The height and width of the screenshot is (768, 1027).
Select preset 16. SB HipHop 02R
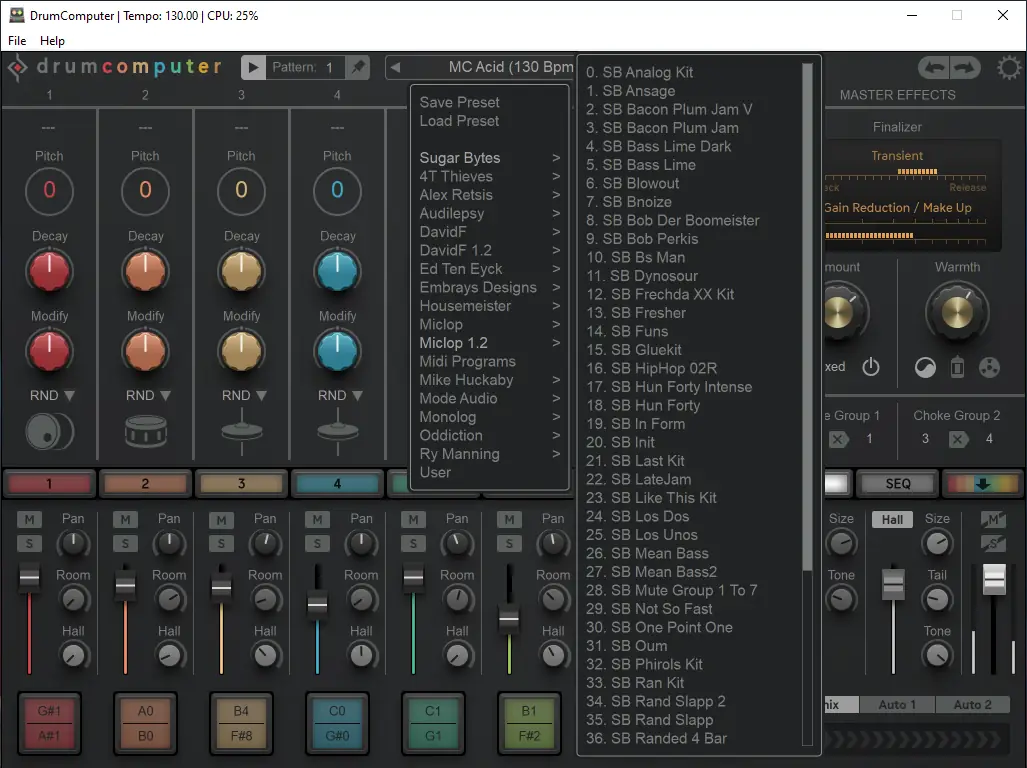tap(652, 369)
